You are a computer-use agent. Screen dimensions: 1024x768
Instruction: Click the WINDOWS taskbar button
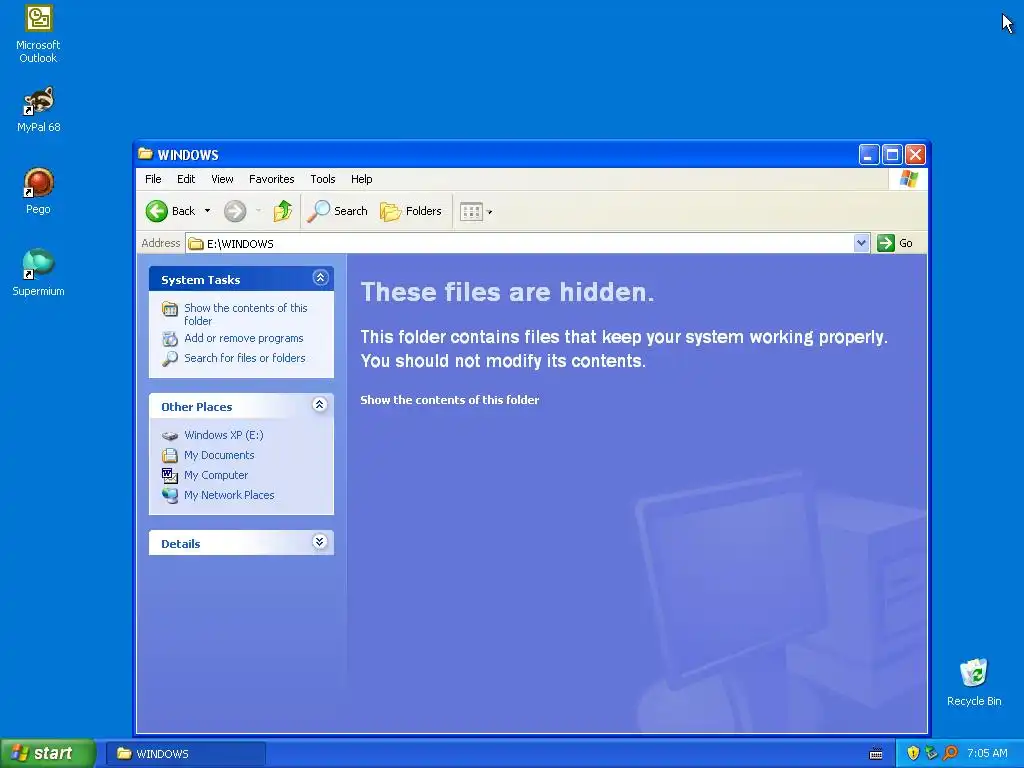[186, 754]
